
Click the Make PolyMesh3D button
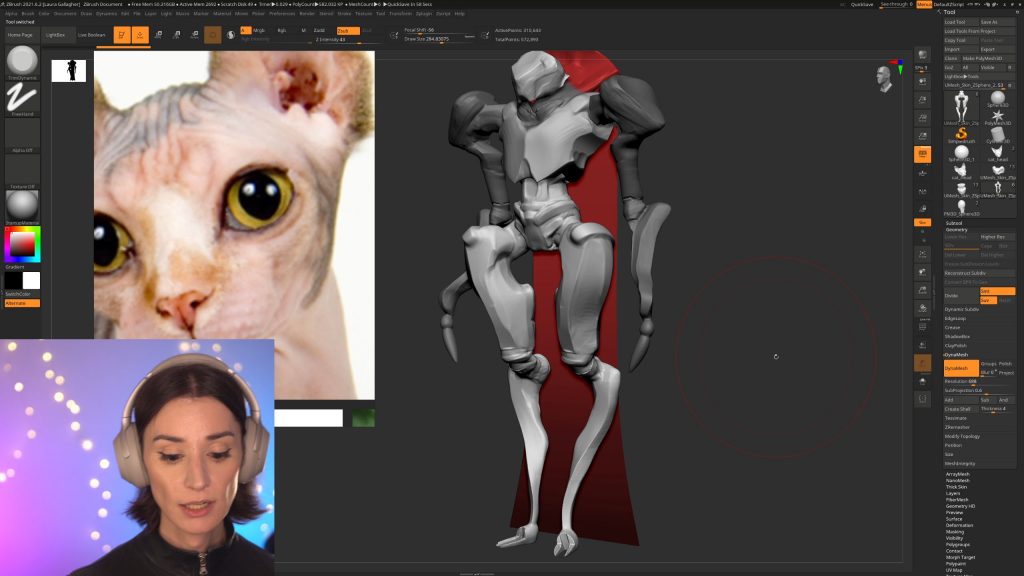[x=987, y=58]
